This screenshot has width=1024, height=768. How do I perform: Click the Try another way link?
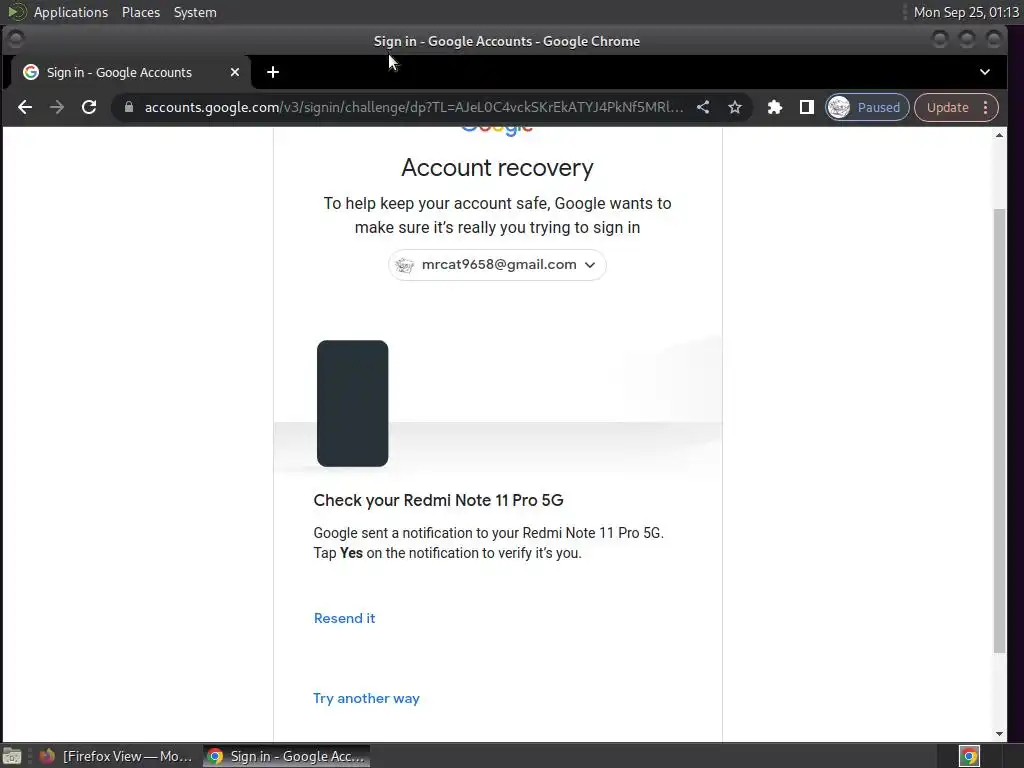(366, 698)
